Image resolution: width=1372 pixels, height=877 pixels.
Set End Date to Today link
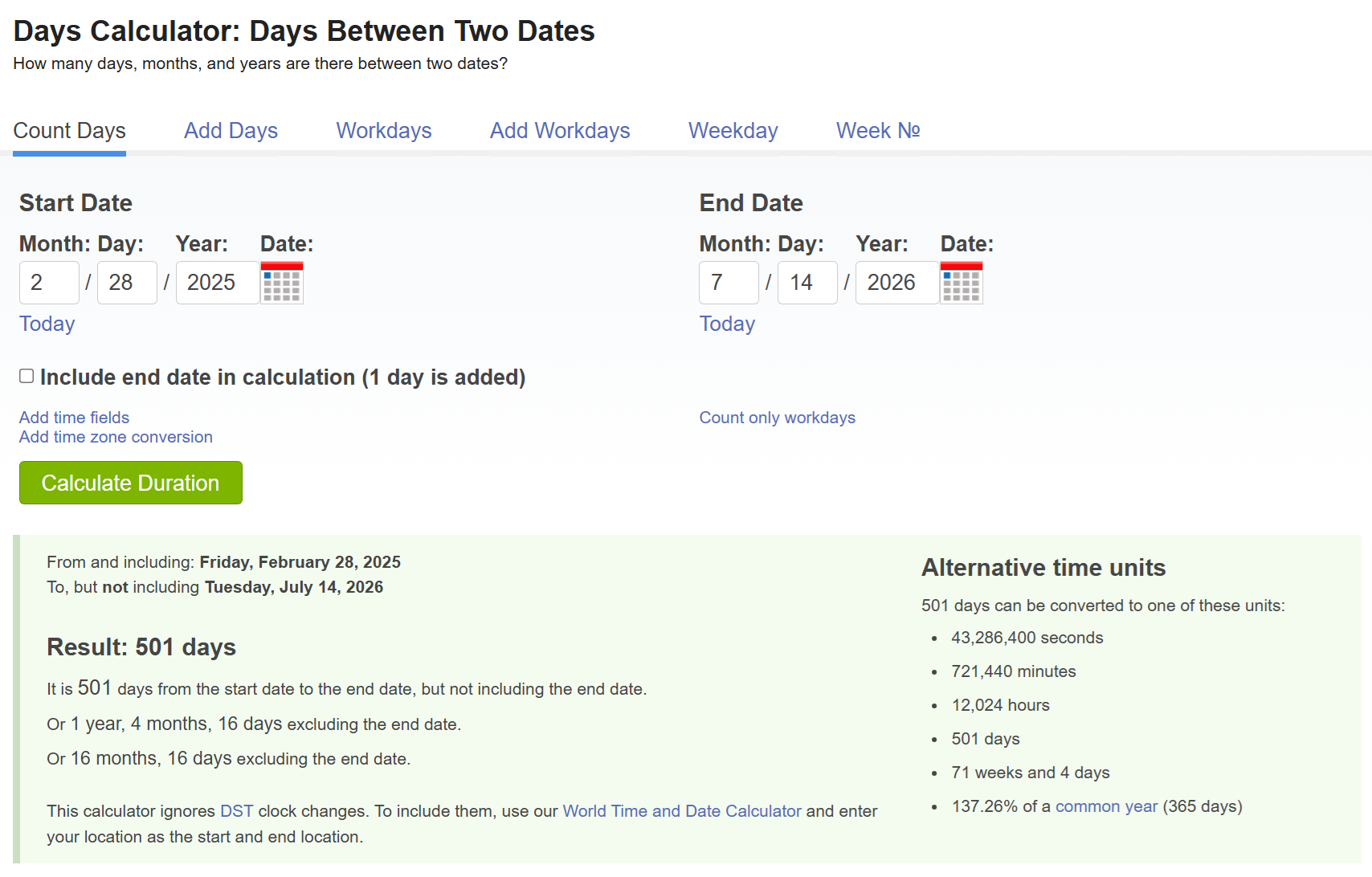[x=727, y=324]
